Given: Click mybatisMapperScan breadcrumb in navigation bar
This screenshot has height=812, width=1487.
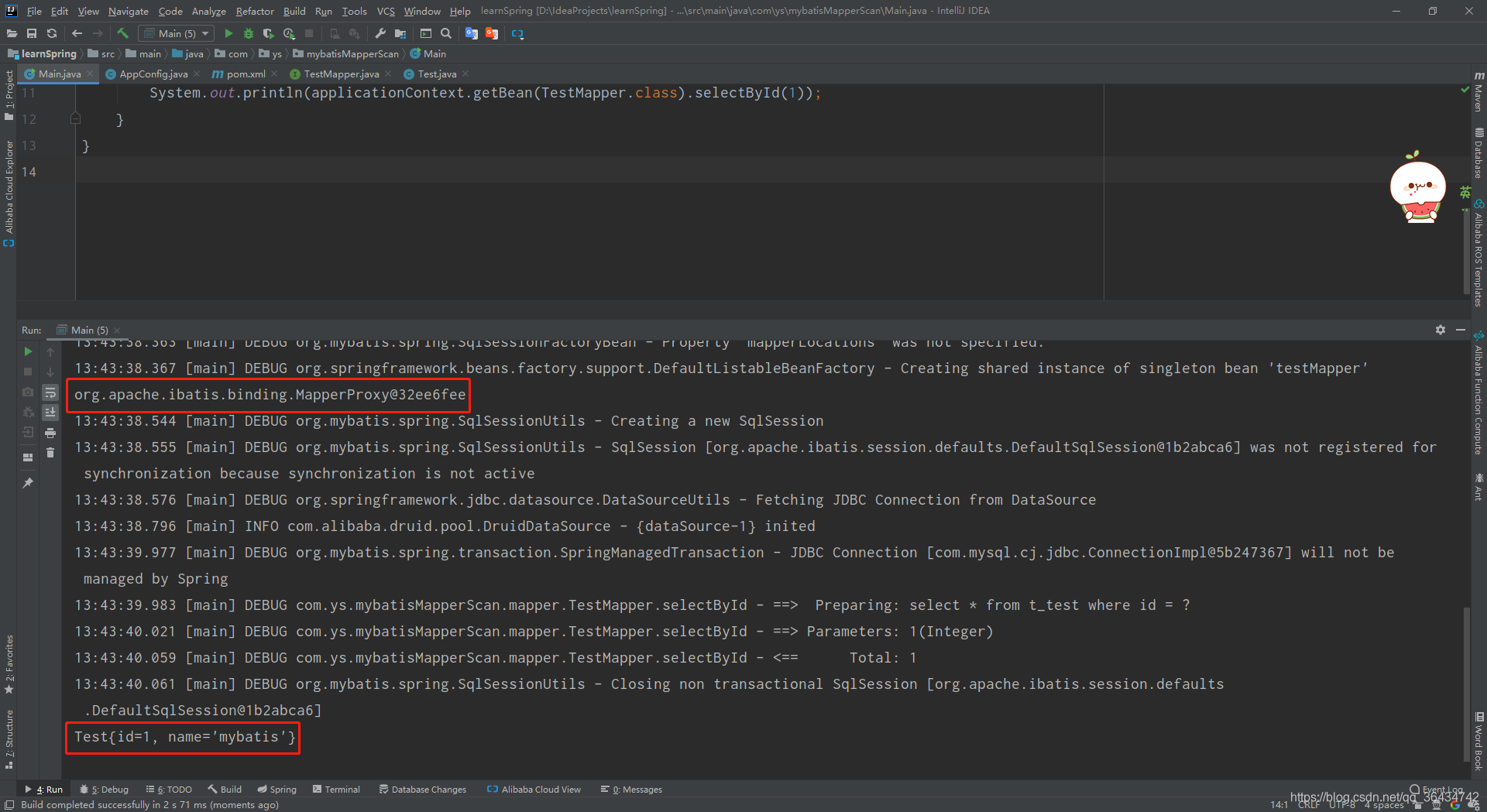Looking at the screenshot, I should [346, 53].
